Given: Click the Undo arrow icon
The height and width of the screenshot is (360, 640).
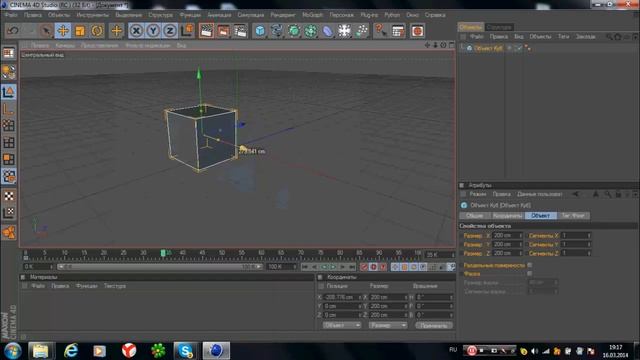Looking at the screenshot, I should [x=13, y=31].
